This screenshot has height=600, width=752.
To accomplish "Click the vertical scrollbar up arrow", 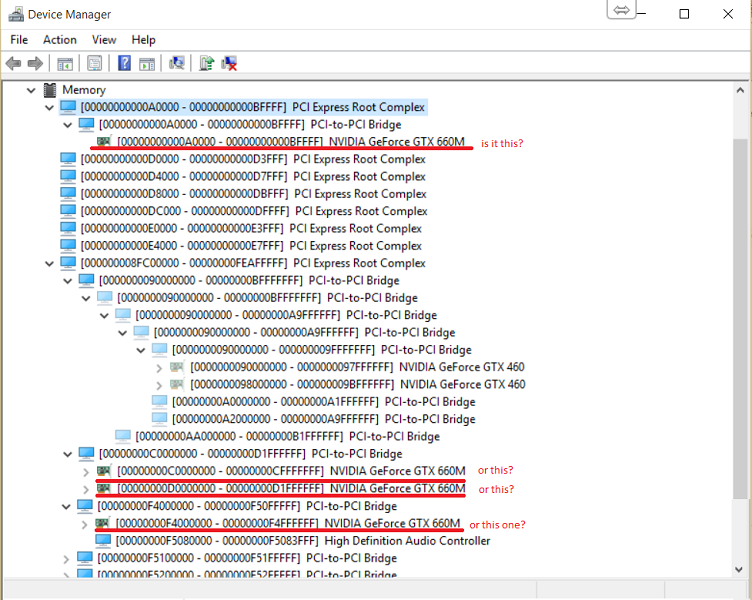I will pos(740,90).
